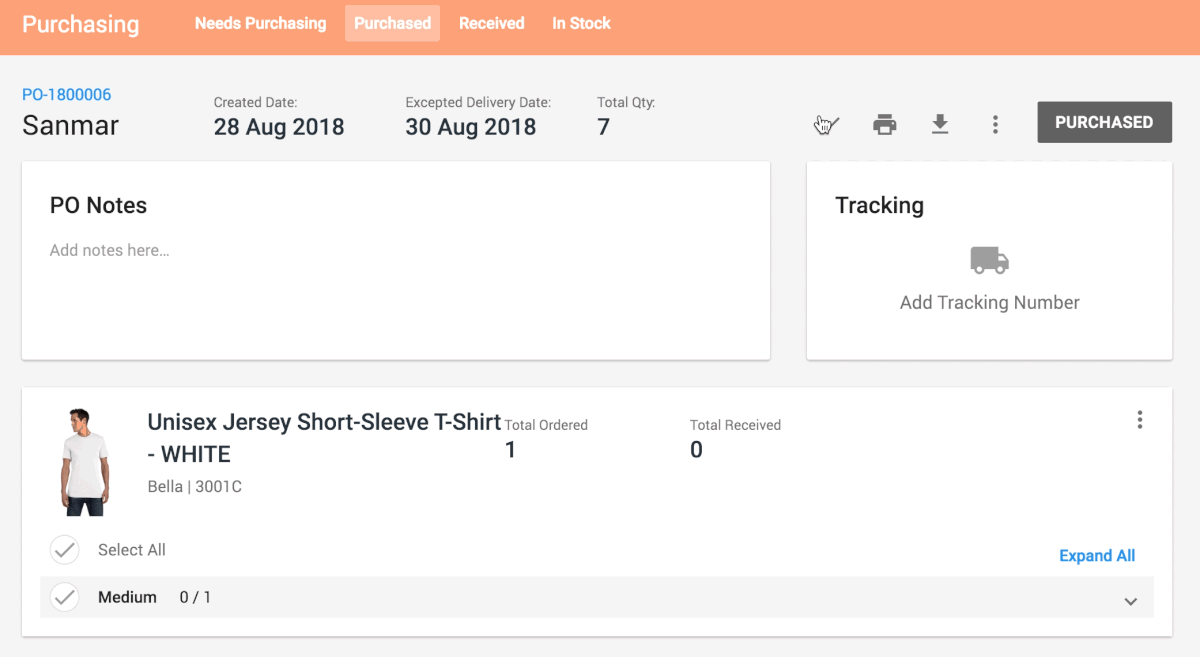The height and width of the screenshot is (657, 1200).
Task: Open PO-1800006 link
Action: (x=67, y=95)
